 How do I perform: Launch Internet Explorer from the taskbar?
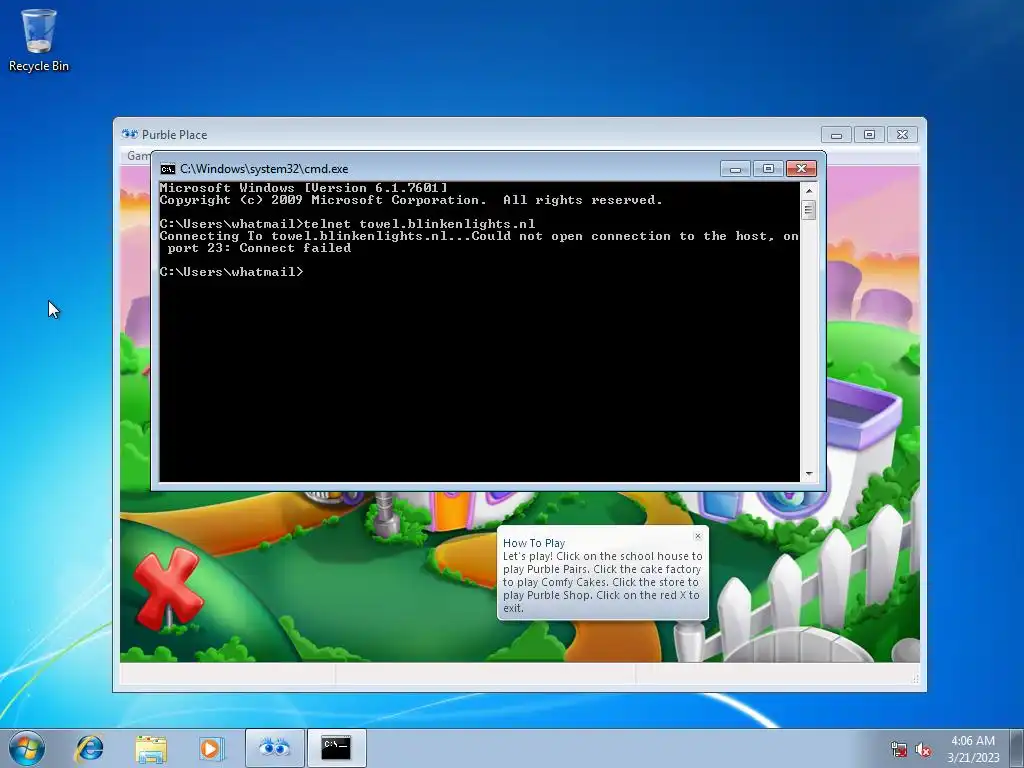(89, 748)
